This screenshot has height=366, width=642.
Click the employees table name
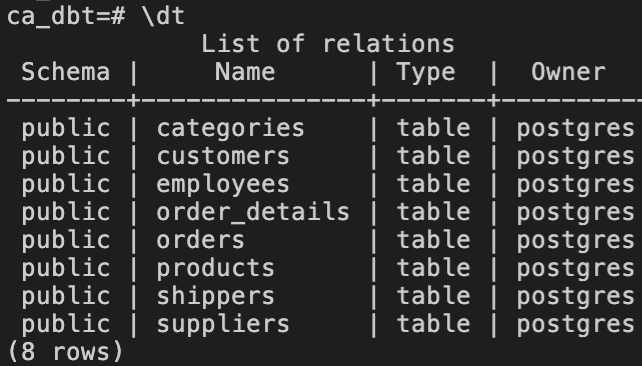223,185
